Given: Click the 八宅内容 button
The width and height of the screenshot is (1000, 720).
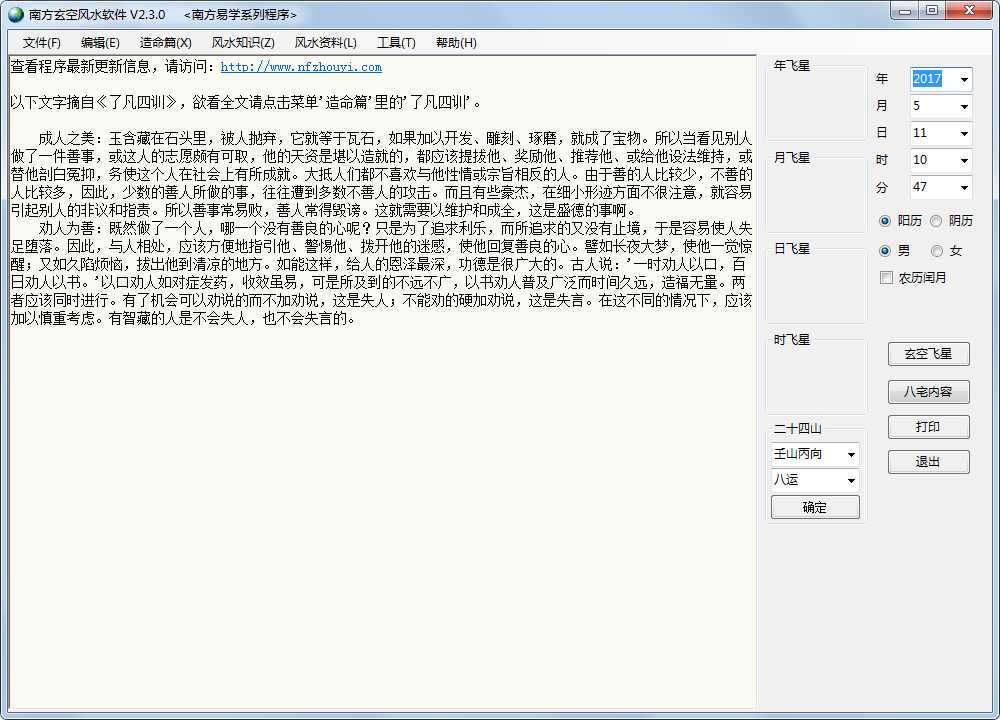Looking at the screenshot, I should [x=928, y=390].
